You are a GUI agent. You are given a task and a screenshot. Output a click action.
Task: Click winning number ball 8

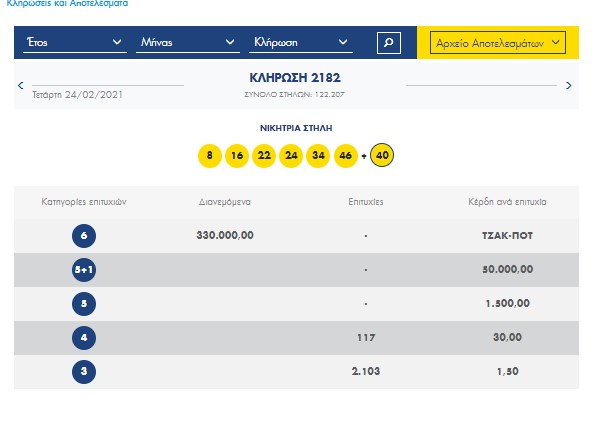tap(208, 156)
